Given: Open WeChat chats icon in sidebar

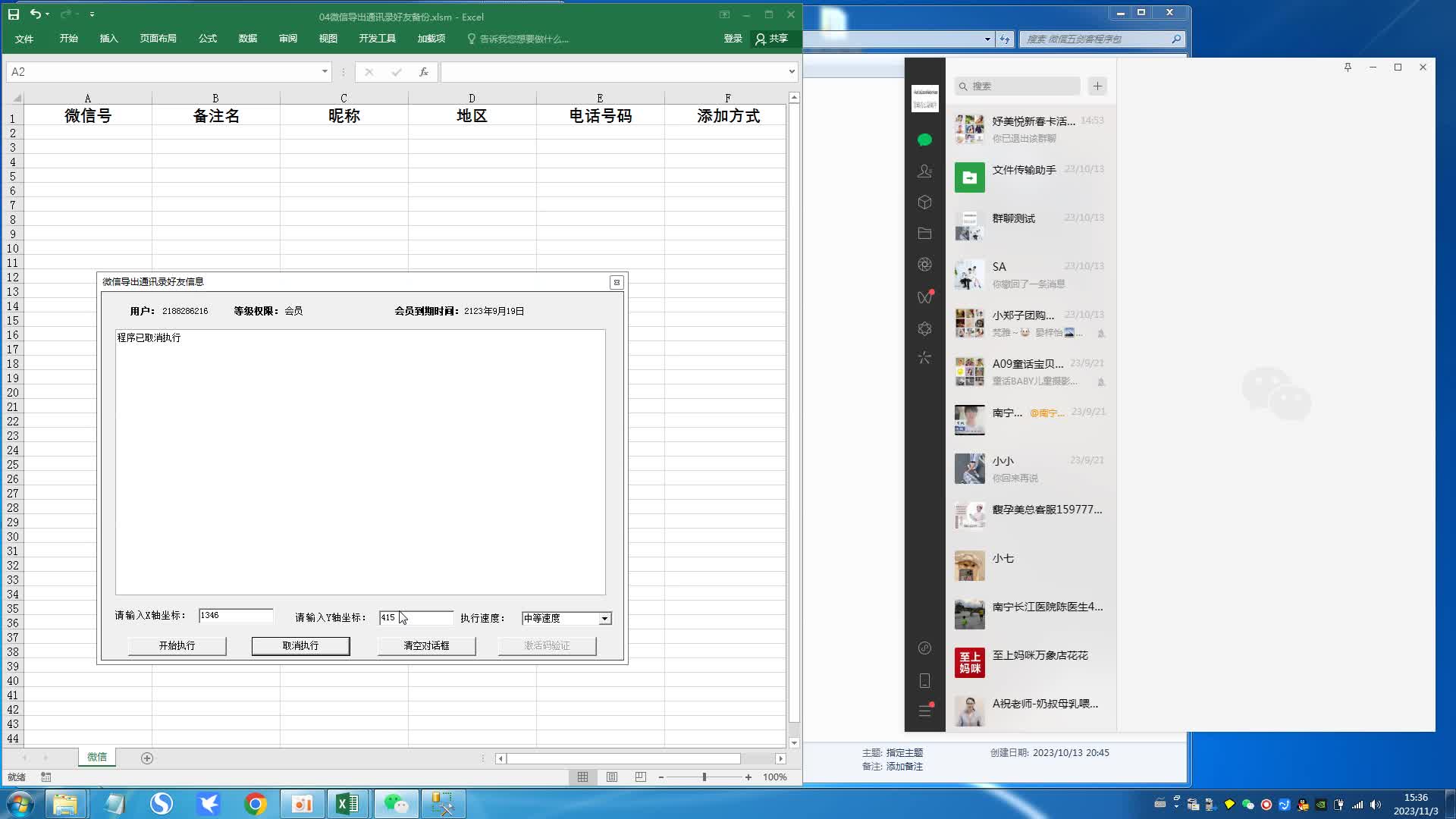Looking at the screenshot, I should click(924, 140).
